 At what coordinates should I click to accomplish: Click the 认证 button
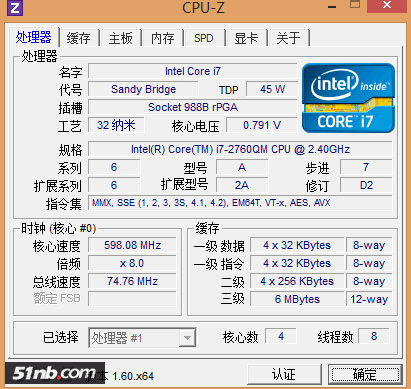coord(284,375)
